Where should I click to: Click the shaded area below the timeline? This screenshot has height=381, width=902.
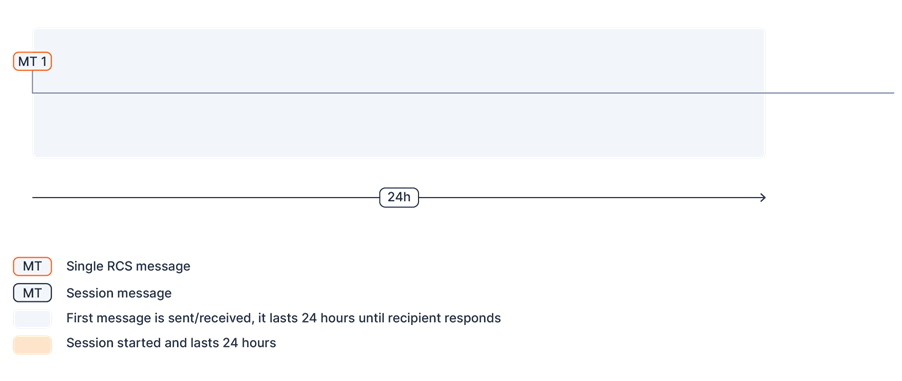[x=399, y=124]
